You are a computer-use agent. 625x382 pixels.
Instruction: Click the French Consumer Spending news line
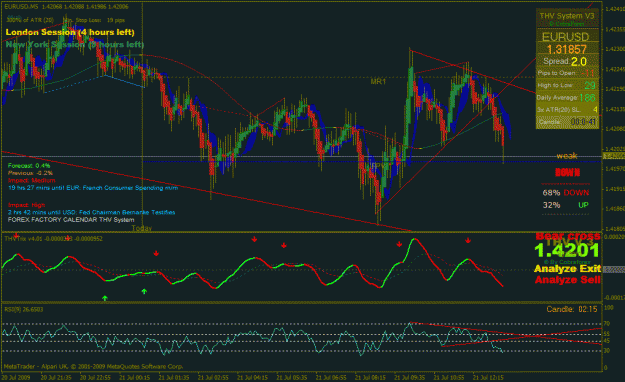[93, 188]
